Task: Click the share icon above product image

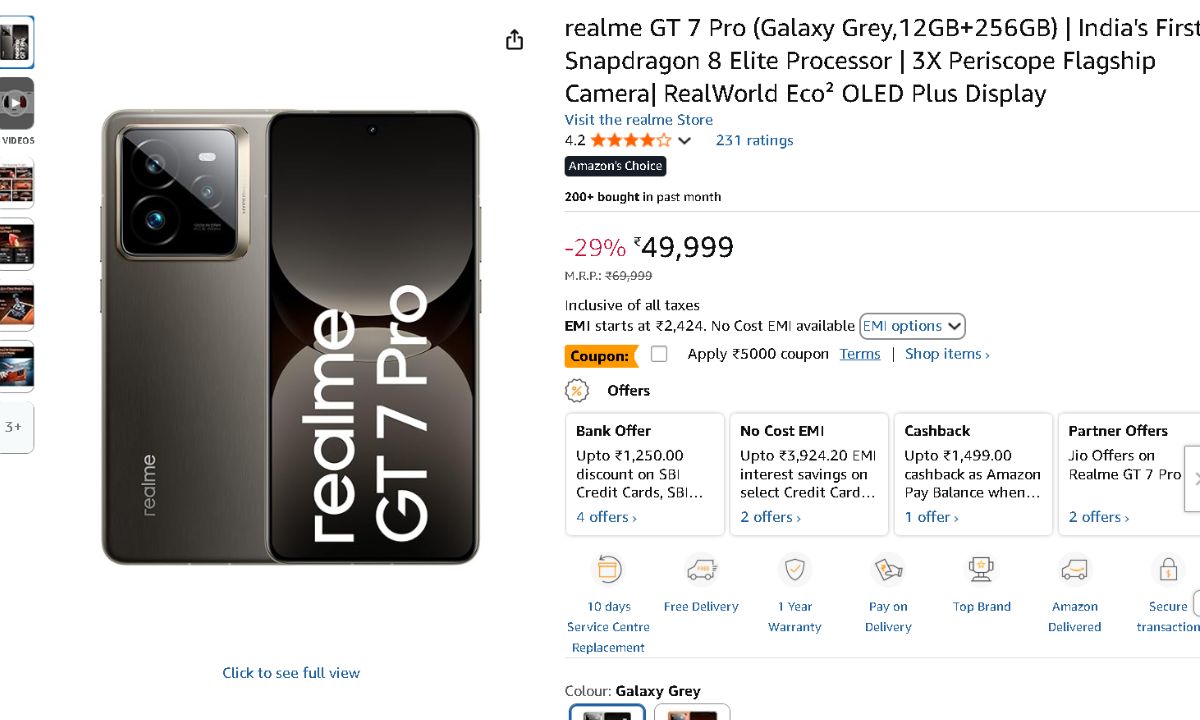Action: pyautogui.click(x=514, y=40)
